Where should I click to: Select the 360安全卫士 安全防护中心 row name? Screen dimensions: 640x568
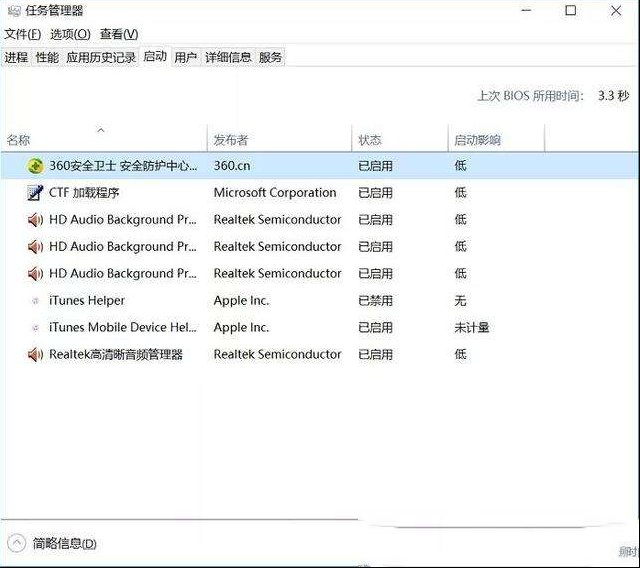(123, 166)
